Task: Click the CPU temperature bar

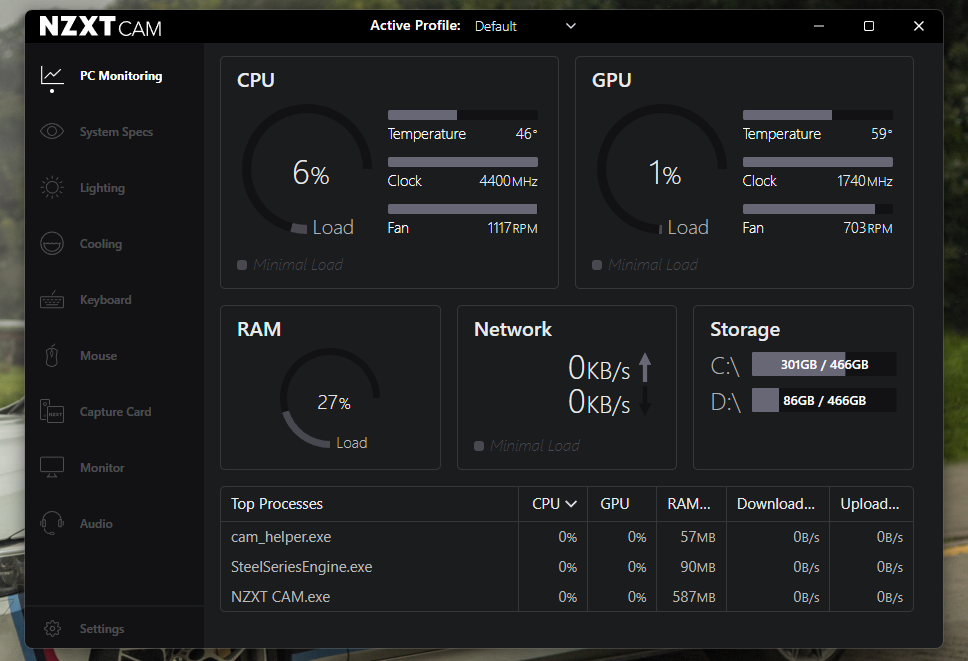Action: coord(462,115)
